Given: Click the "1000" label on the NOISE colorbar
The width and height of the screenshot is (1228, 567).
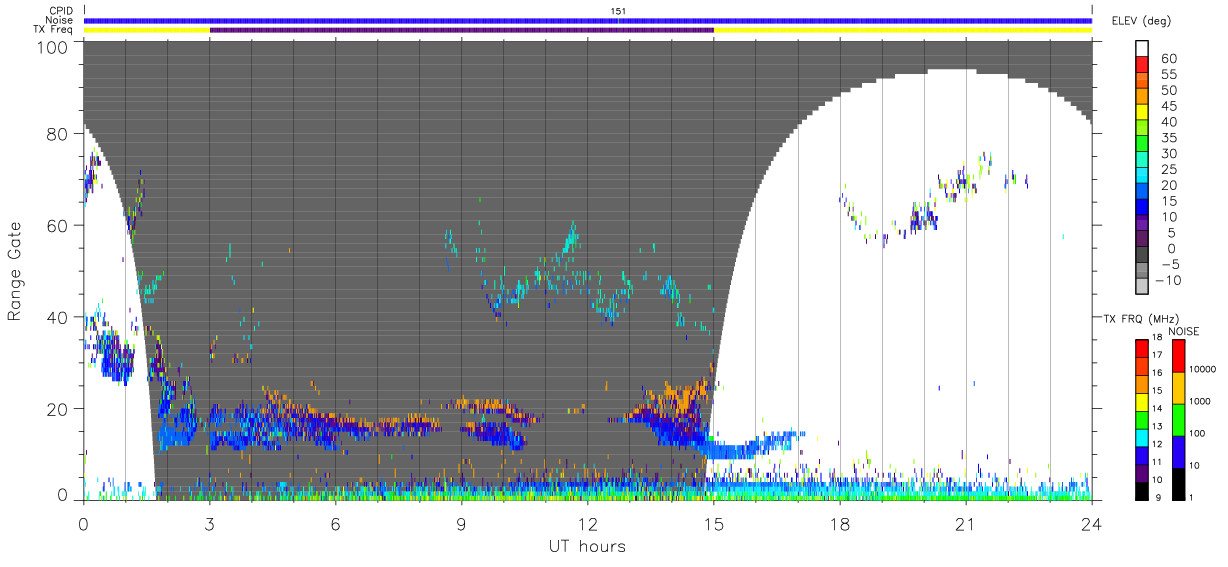Looking at the screenshot, I should coord(1198,401).
